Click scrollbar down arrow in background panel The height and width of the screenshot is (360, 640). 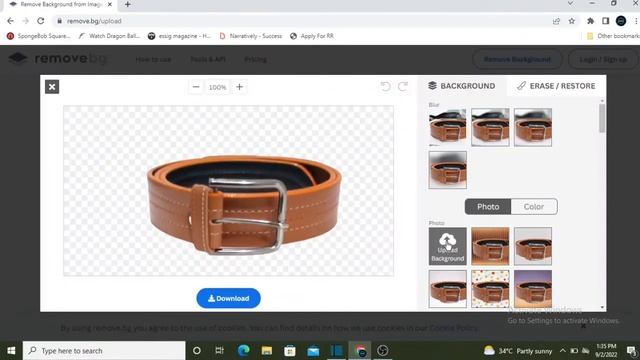[602, 307]
